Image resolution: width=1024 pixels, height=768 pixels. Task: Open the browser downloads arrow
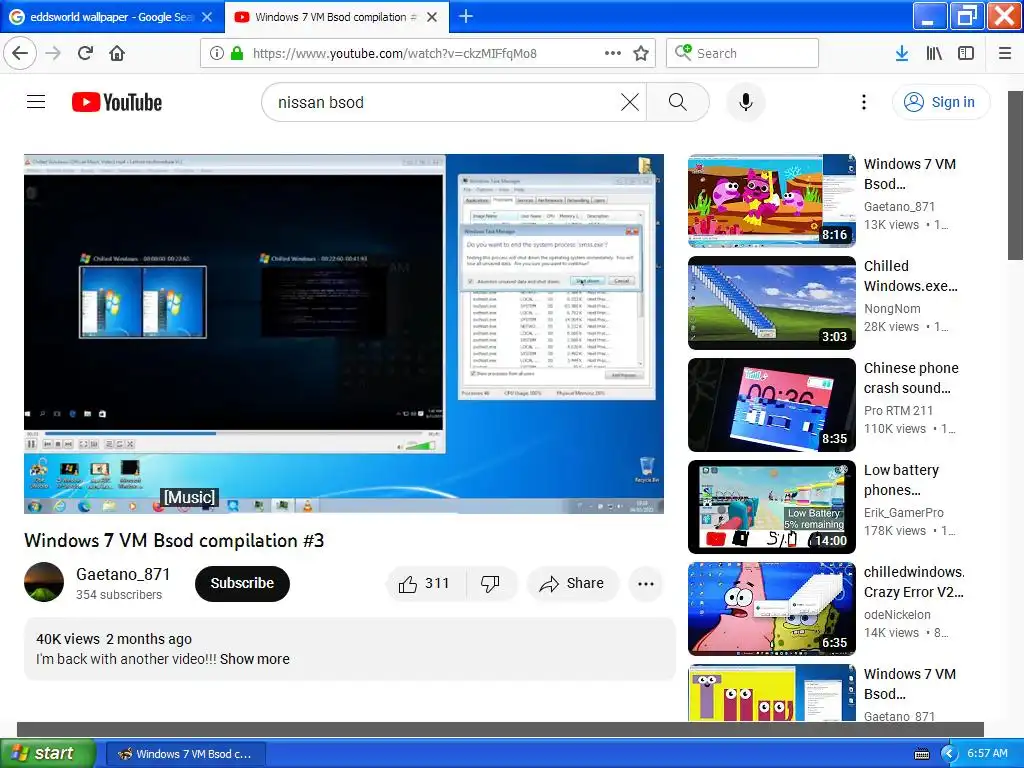(902, 53)
